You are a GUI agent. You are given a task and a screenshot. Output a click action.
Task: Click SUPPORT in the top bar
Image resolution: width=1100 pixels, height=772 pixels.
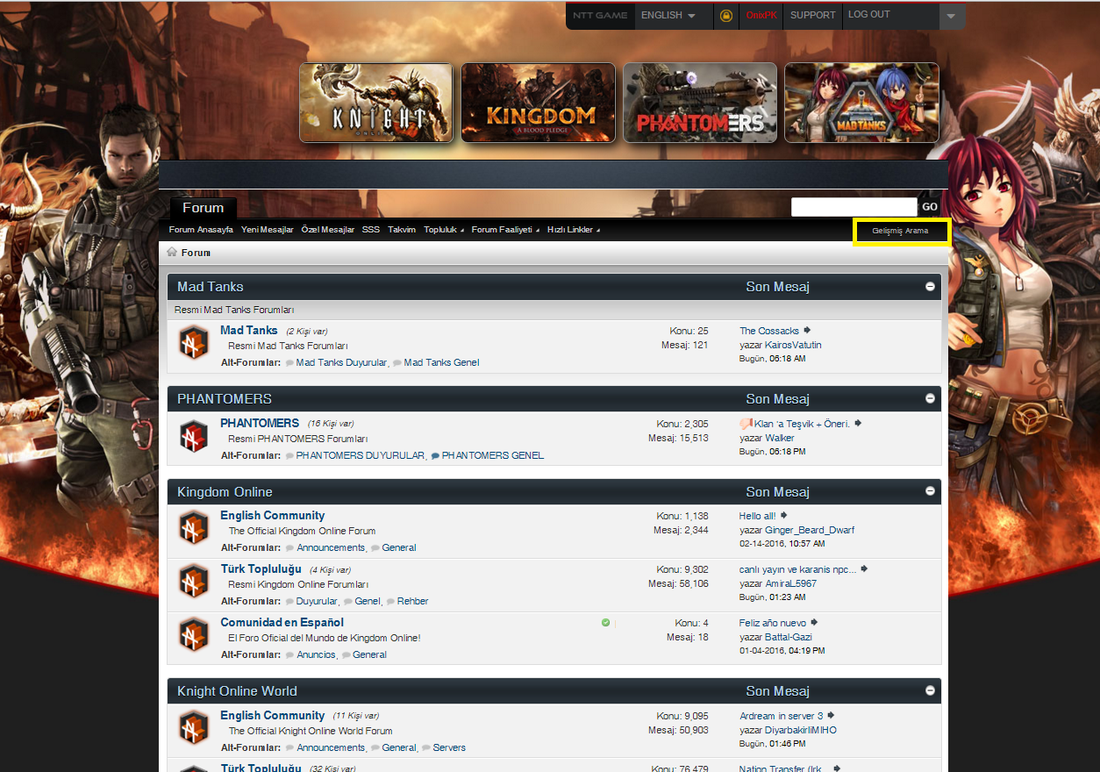(x=812, y=15)
